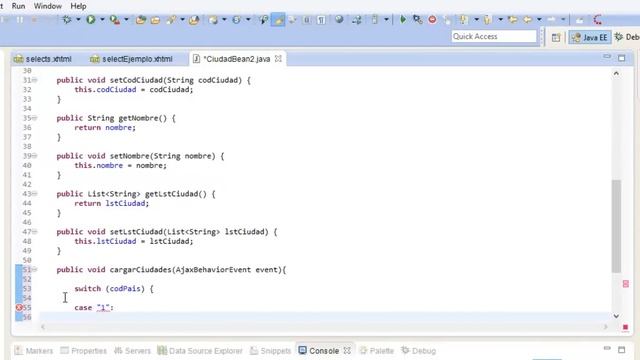Open Previous Annotation dropdown arrow
Screen dimensions: 640x360
coord(500,20)
